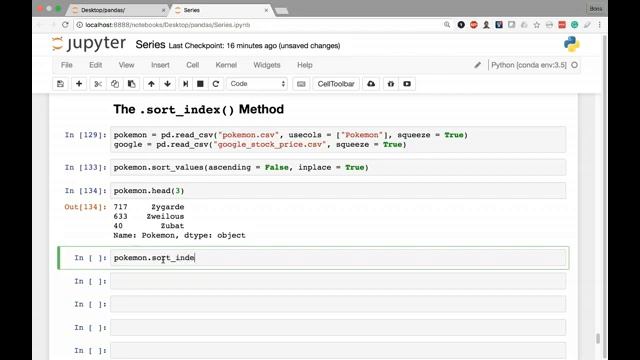Click the Zweilous output row
Screen dimensions: 640x360
pos(149,216)
